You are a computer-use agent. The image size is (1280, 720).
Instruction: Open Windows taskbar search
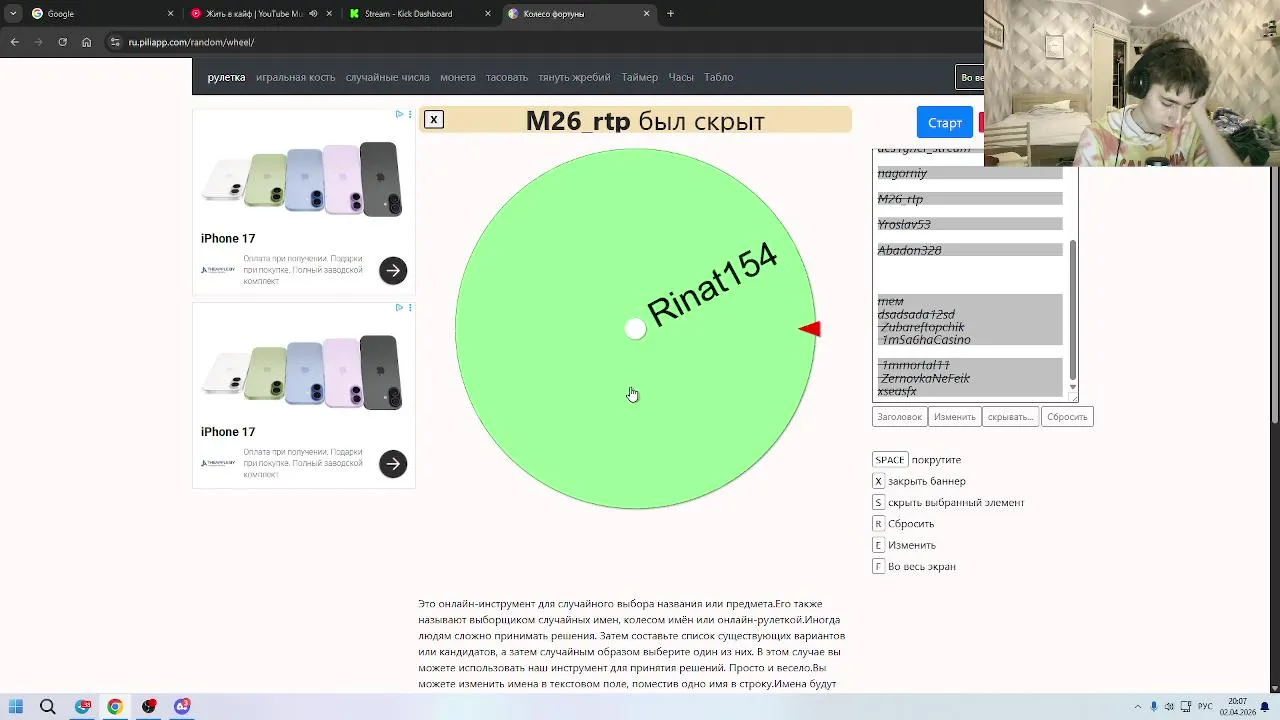tap(48, 707)
